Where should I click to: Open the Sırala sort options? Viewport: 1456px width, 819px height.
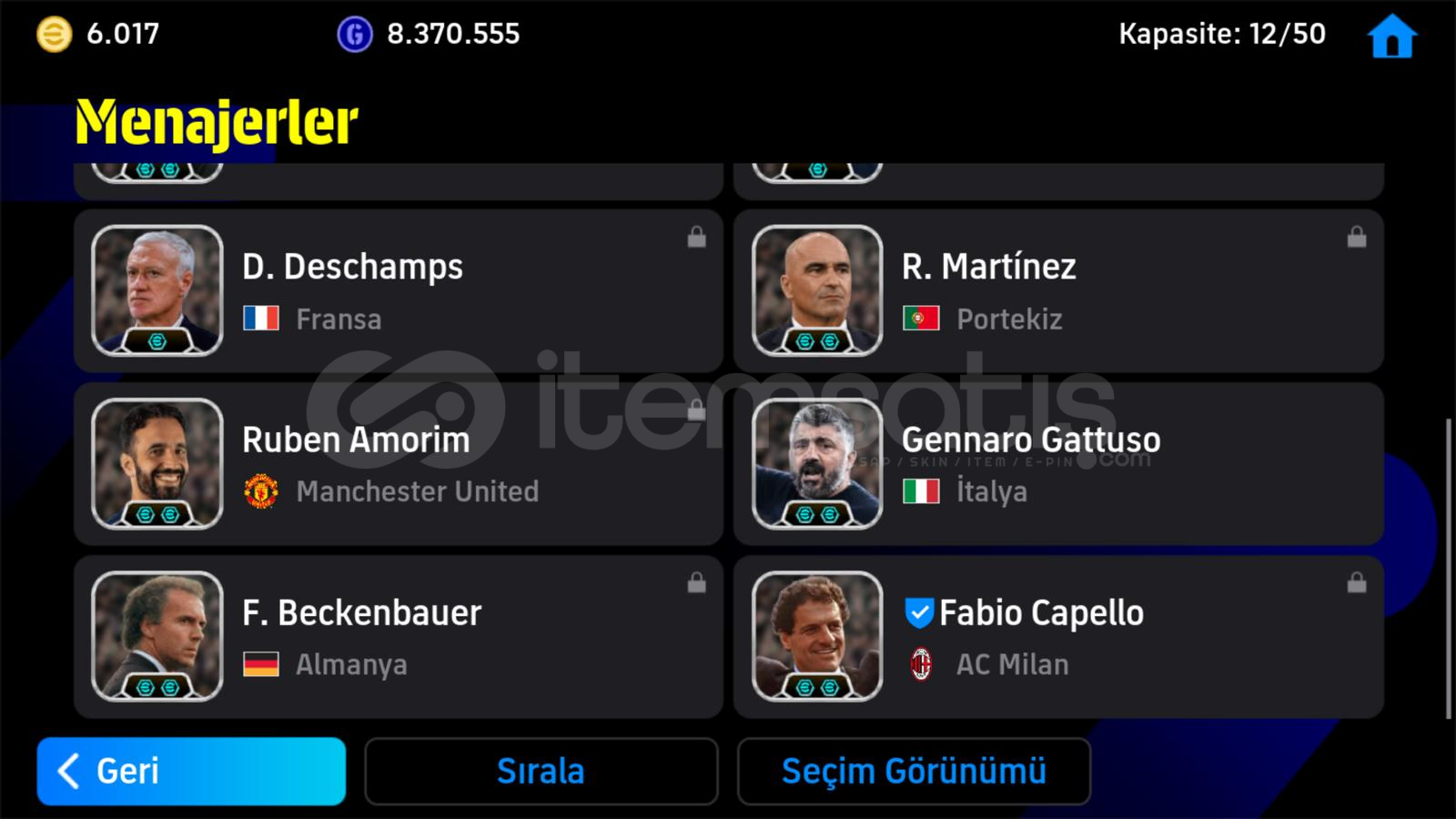click(541, 771)
